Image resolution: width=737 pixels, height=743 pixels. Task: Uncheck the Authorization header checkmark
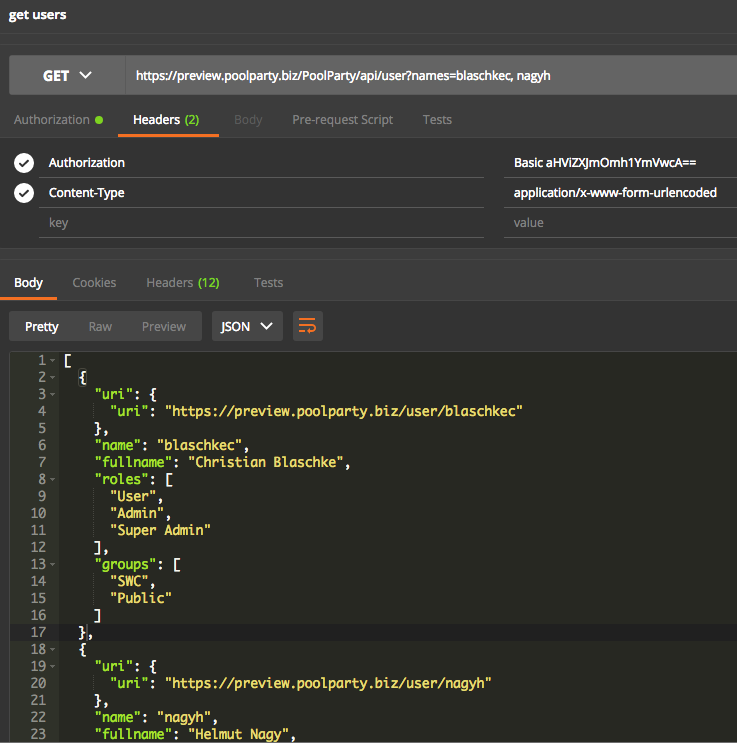(24, 163)
